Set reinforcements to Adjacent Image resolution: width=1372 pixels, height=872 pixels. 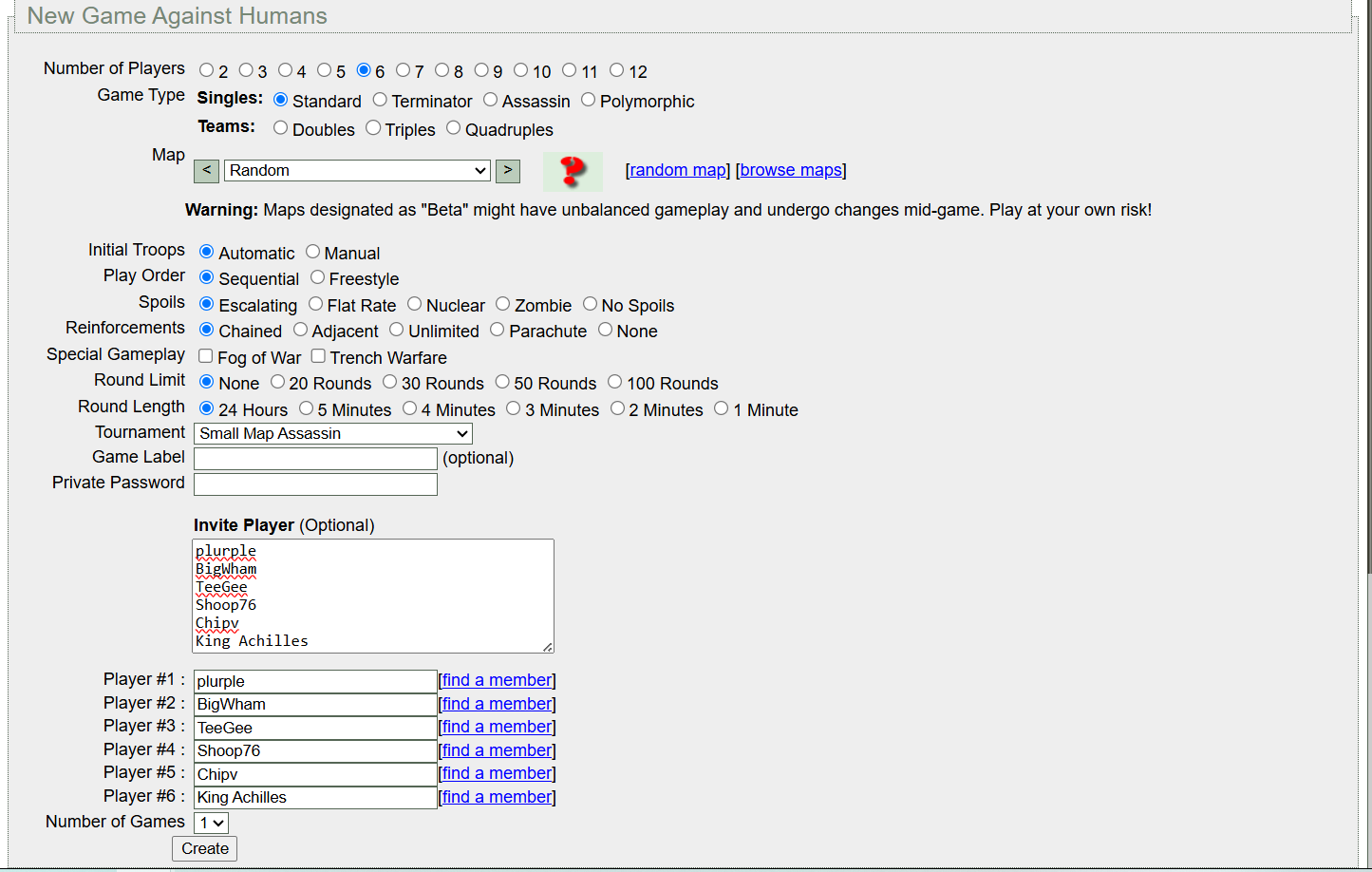click(x=300, y=330)
